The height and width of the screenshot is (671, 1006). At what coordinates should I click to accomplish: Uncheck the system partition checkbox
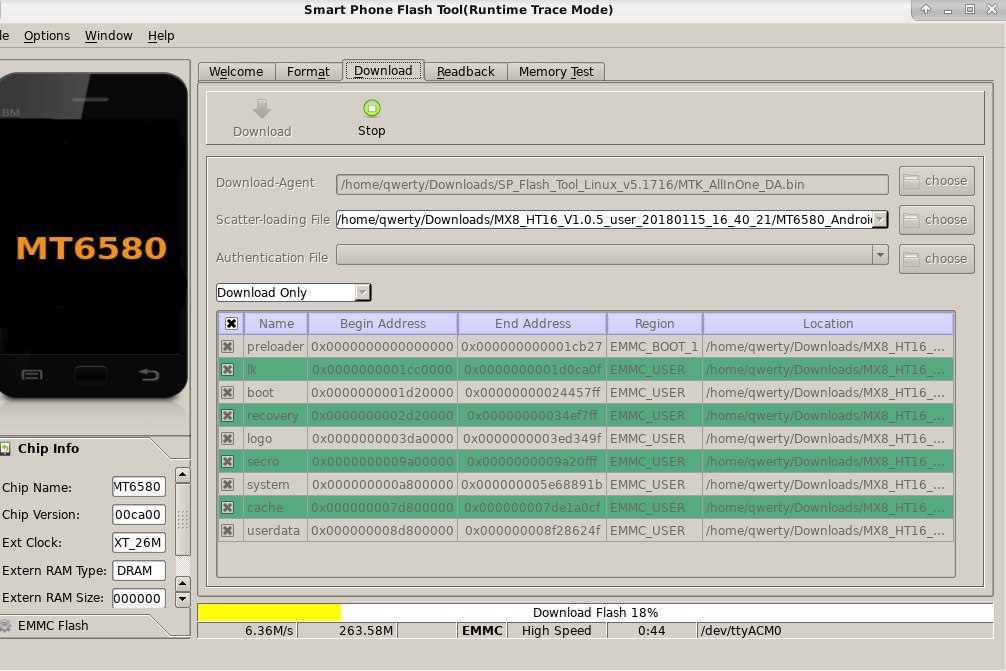click(227, 485)
